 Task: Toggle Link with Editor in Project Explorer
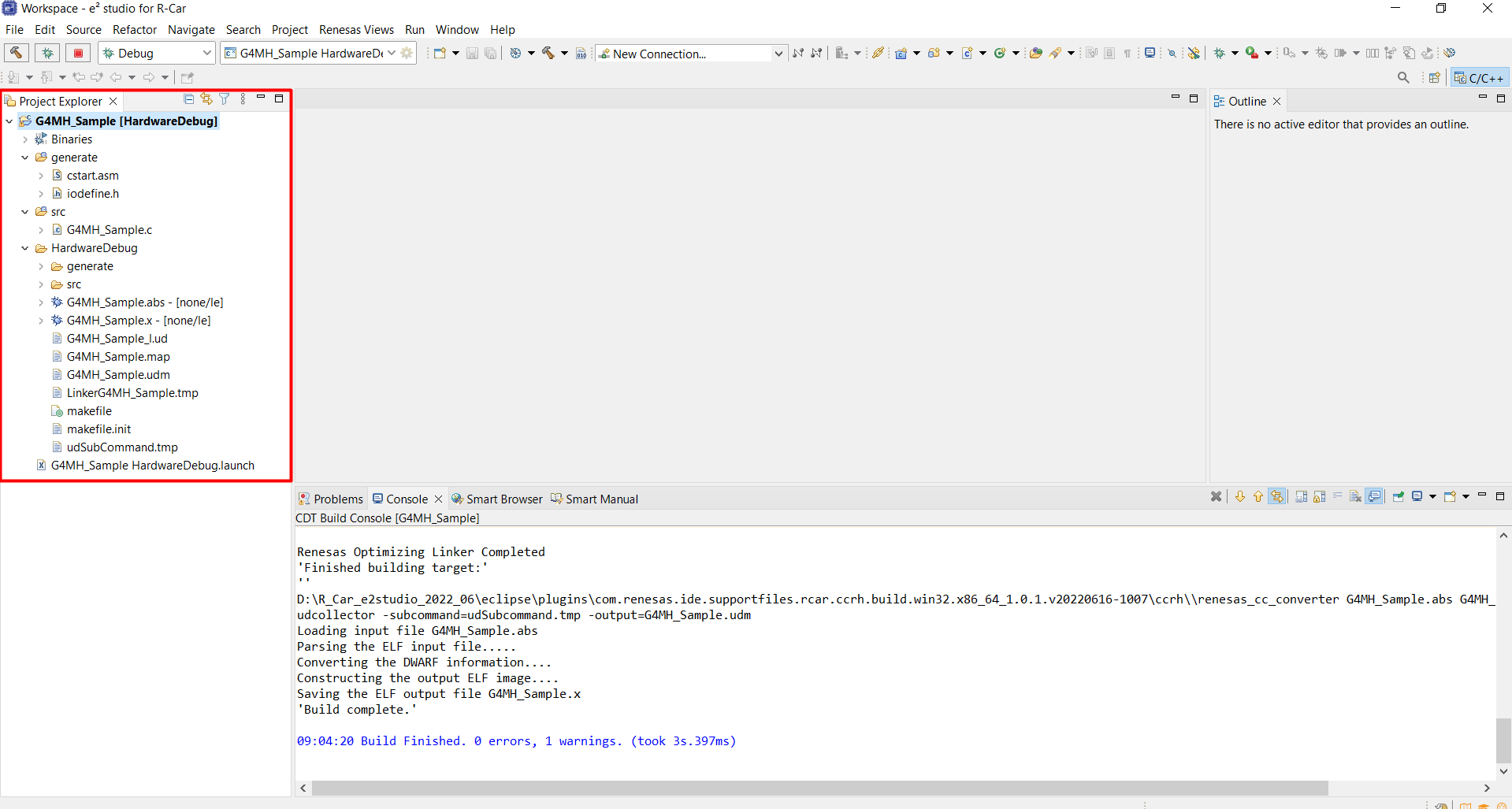pos(206,99)
